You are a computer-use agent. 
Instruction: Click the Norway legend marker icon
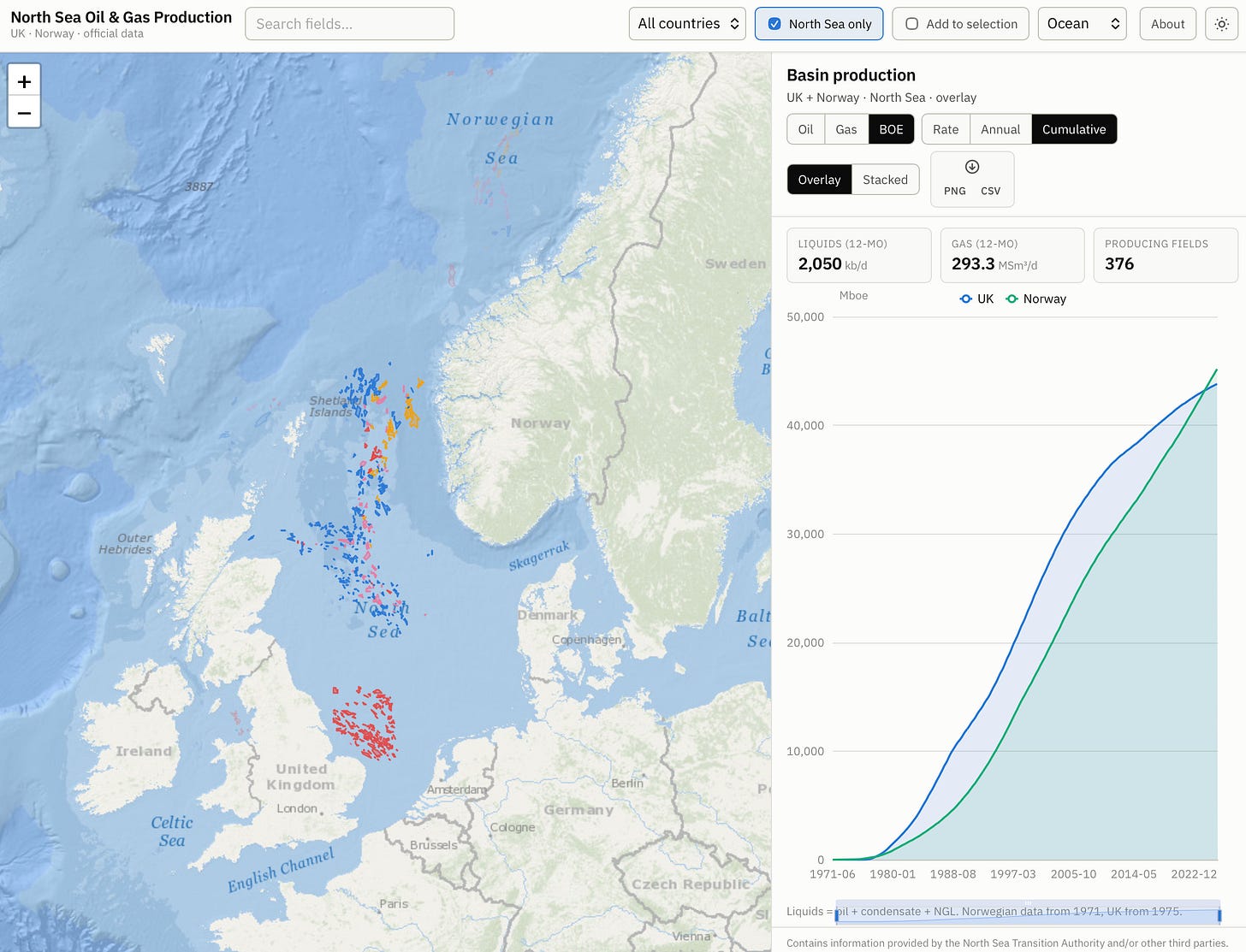[x=1012, y=299]
